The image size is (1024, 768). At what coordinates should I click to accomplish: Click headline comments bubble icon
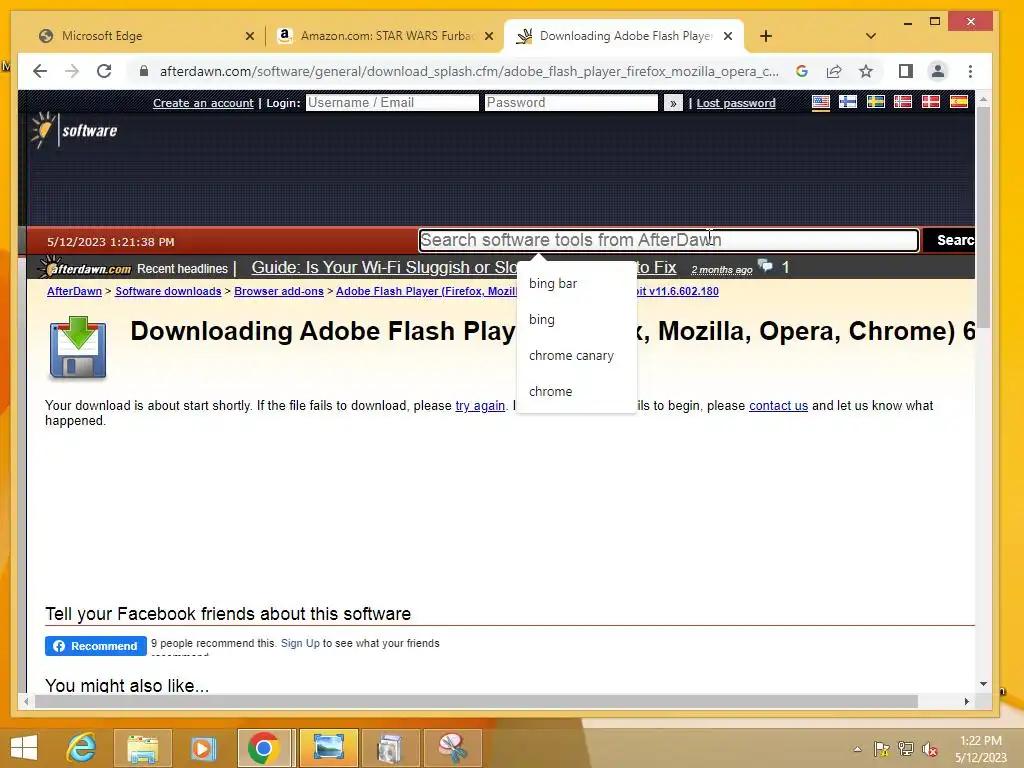(765, 266)
